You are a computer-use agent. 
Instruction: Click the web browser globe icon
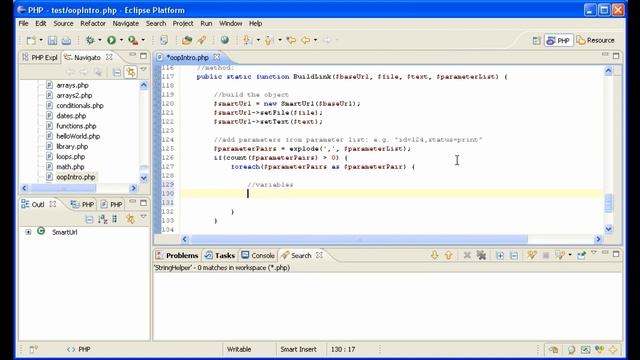(x=224, y=40)
